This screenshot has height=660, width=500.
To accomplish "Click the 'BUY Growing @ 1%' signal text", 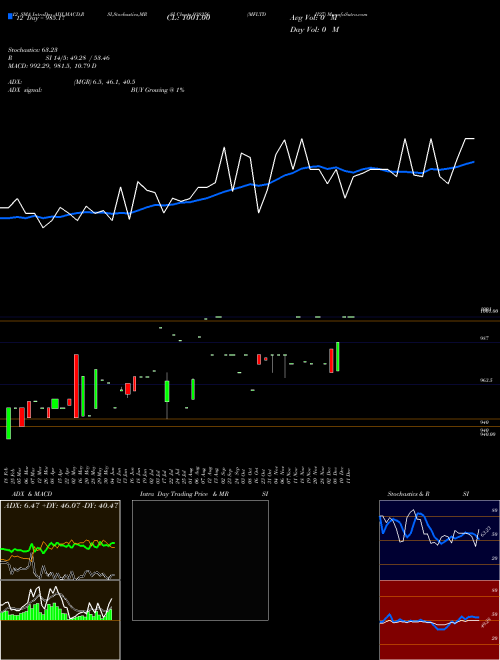I will (157, 90).
